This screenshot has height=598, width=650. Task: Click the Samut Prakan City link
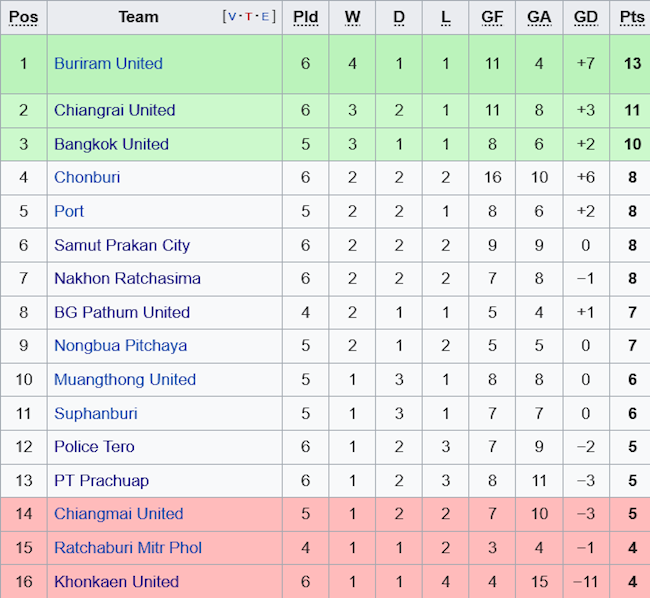coord(121,245)
